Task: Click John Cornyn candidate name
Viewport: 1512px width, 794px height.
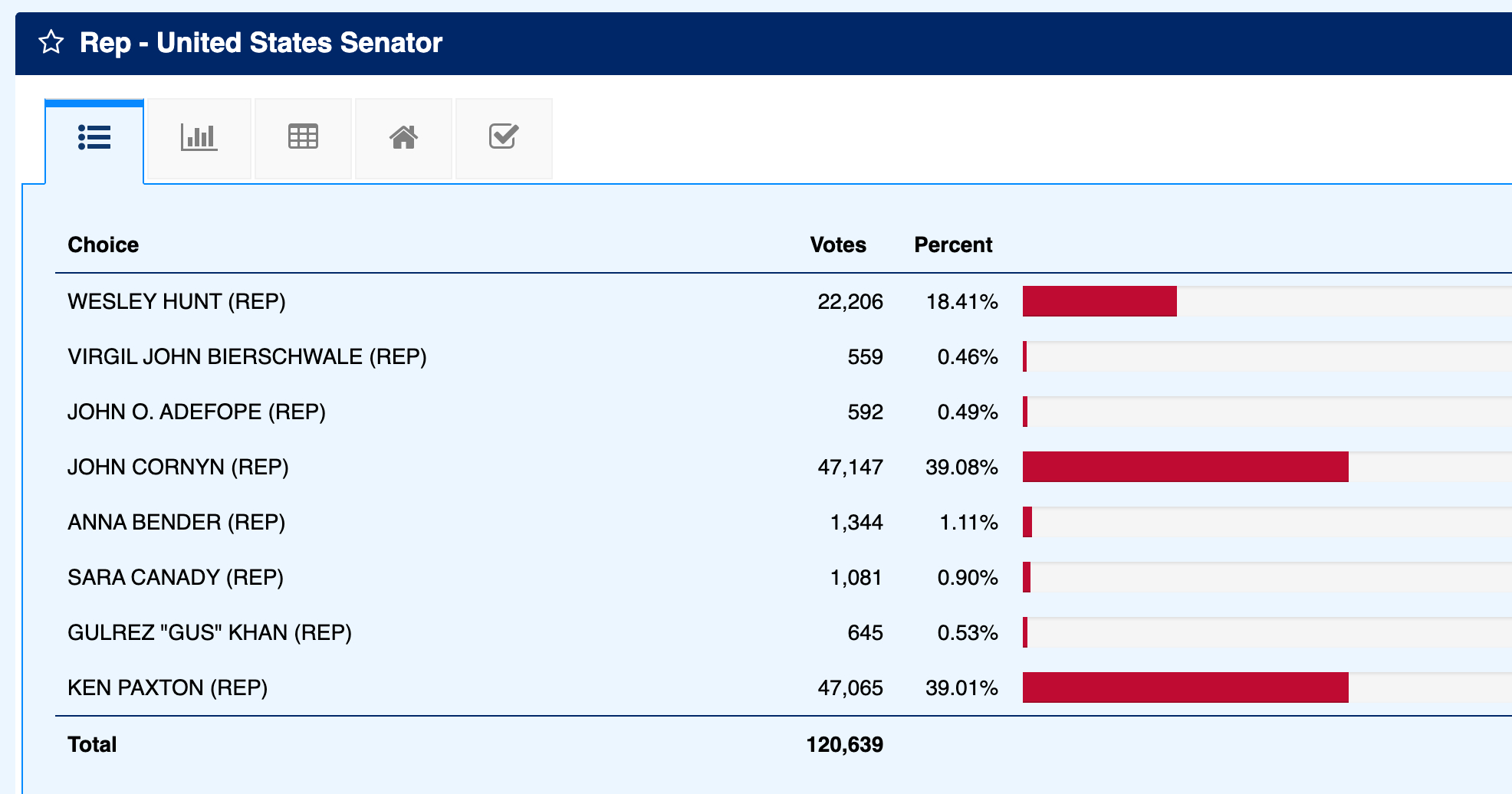Action: (178, 468)
